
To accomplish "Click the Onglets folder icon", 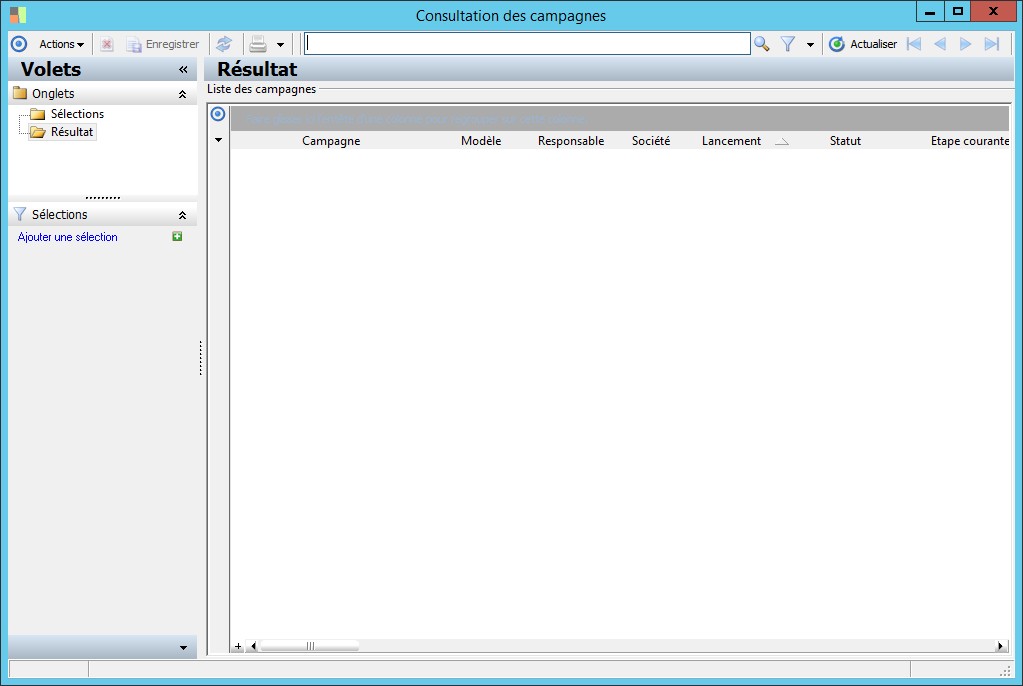I will [x=20, y=93].
